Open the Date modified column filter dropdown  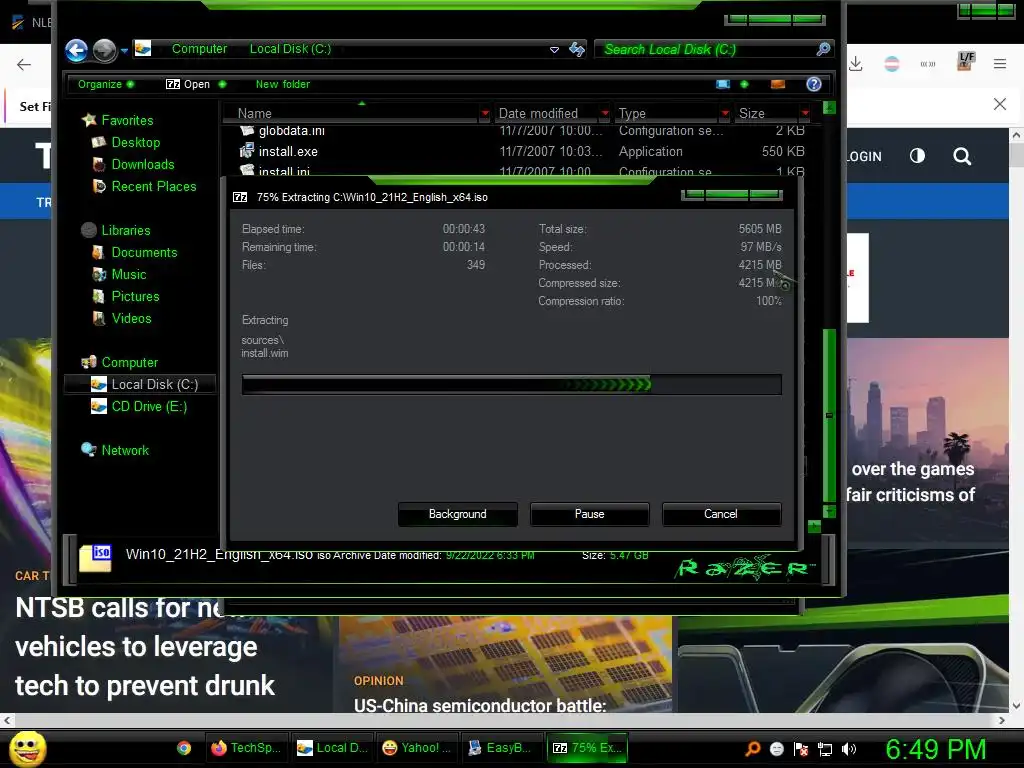pyautogui.click(x=605, y=114)
